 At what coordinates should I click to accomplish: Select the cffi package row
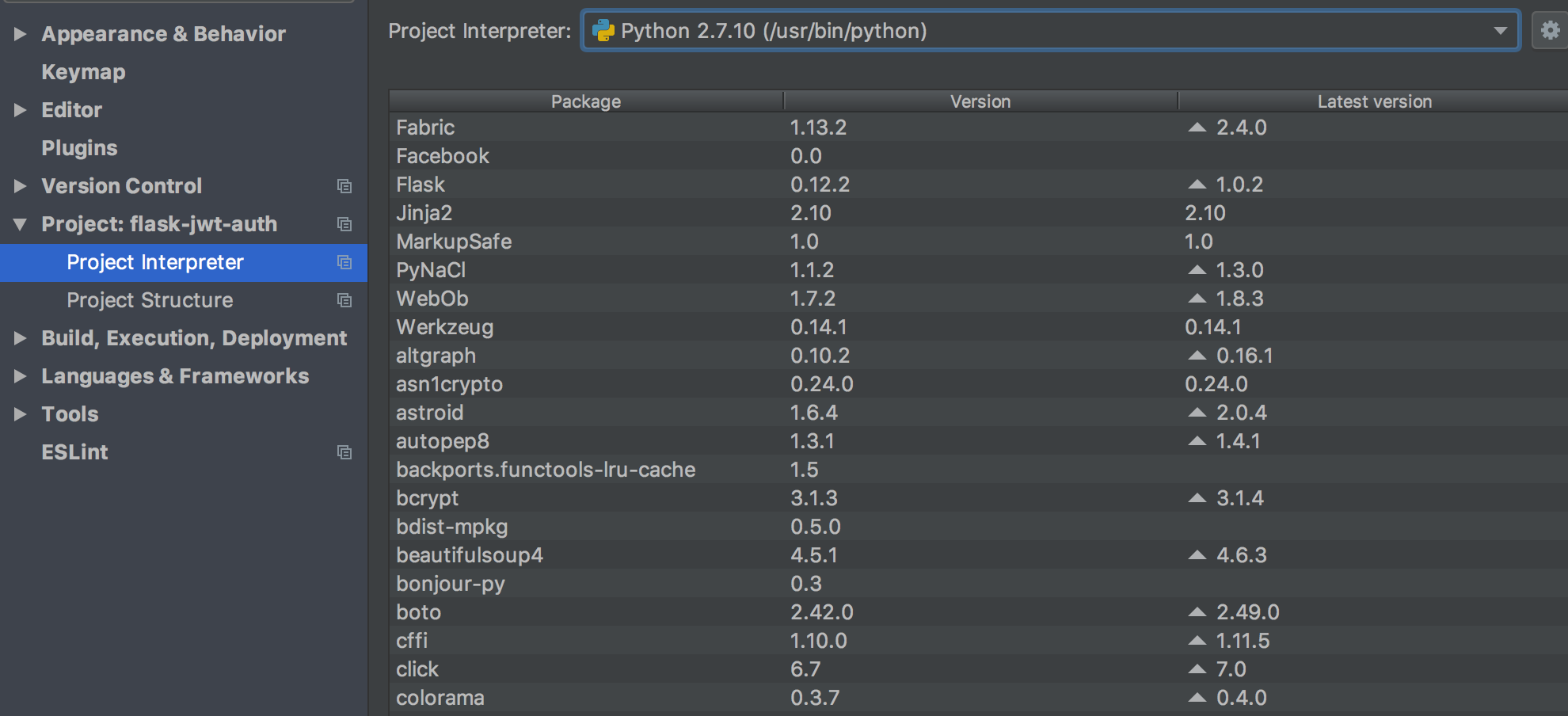(x=979, y=641)
